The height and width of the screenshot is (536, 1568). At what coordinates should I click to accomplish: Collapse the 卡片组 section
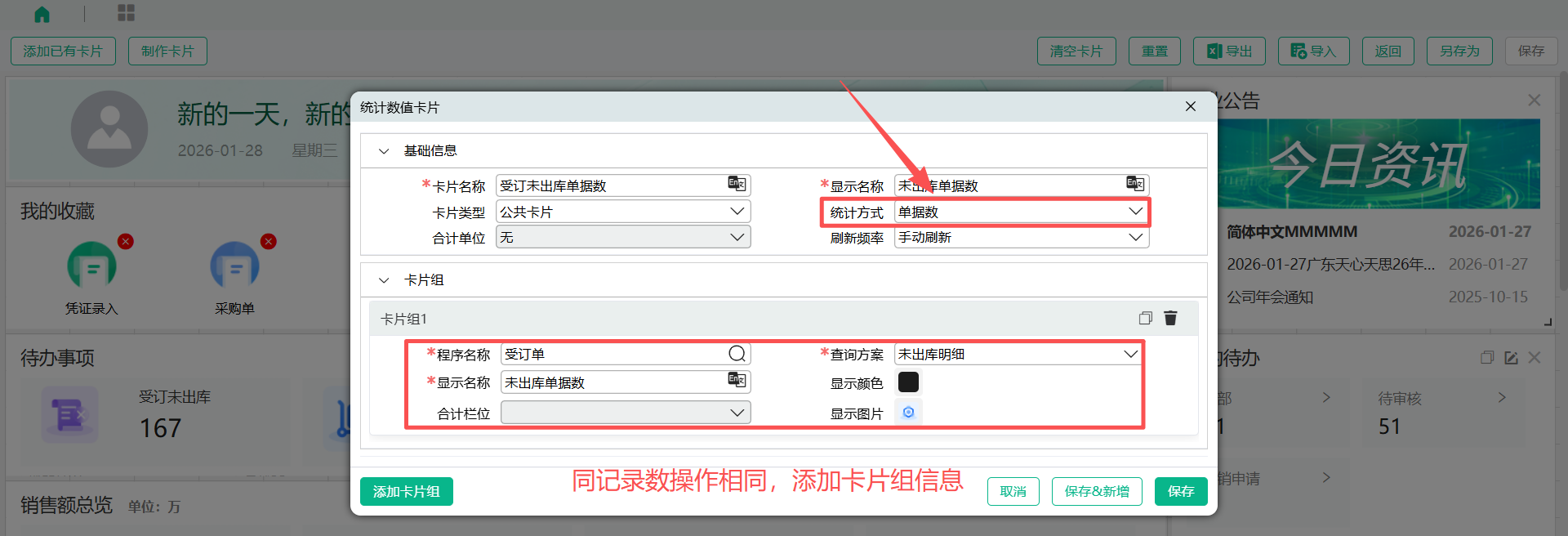[x=384, y=280]
